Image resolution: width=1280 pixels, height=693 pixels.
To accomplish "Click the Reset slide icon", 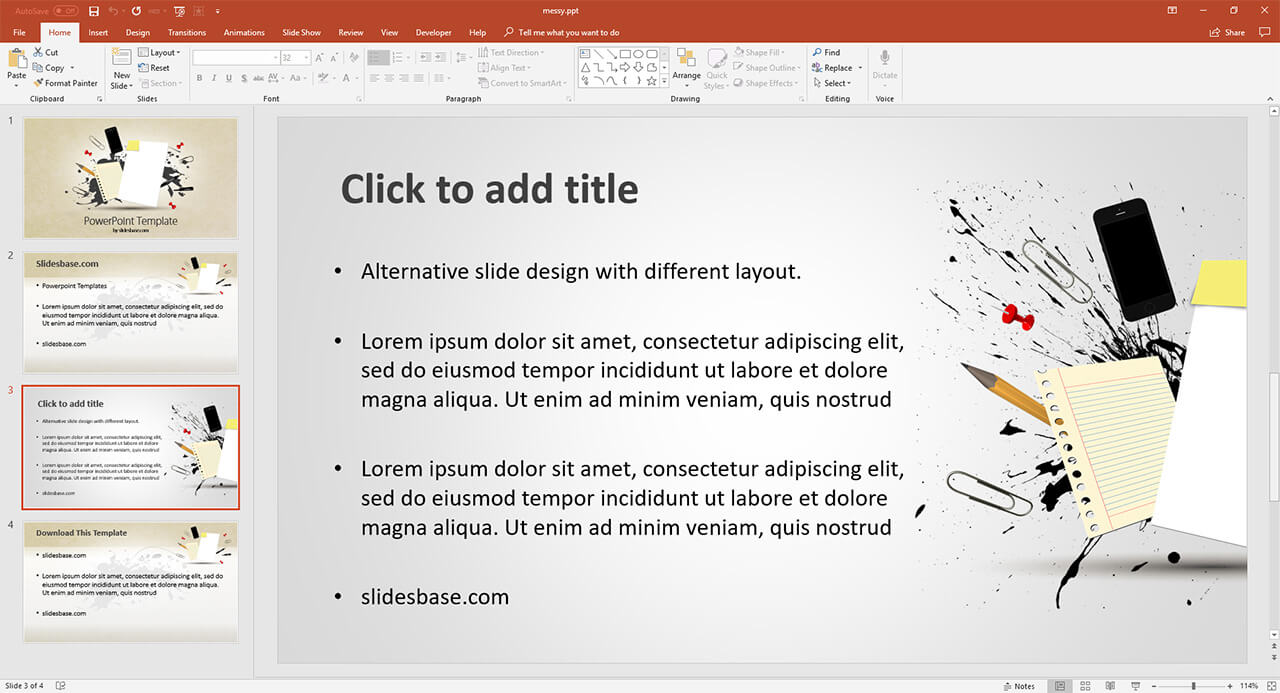I will tap(154, 68).
